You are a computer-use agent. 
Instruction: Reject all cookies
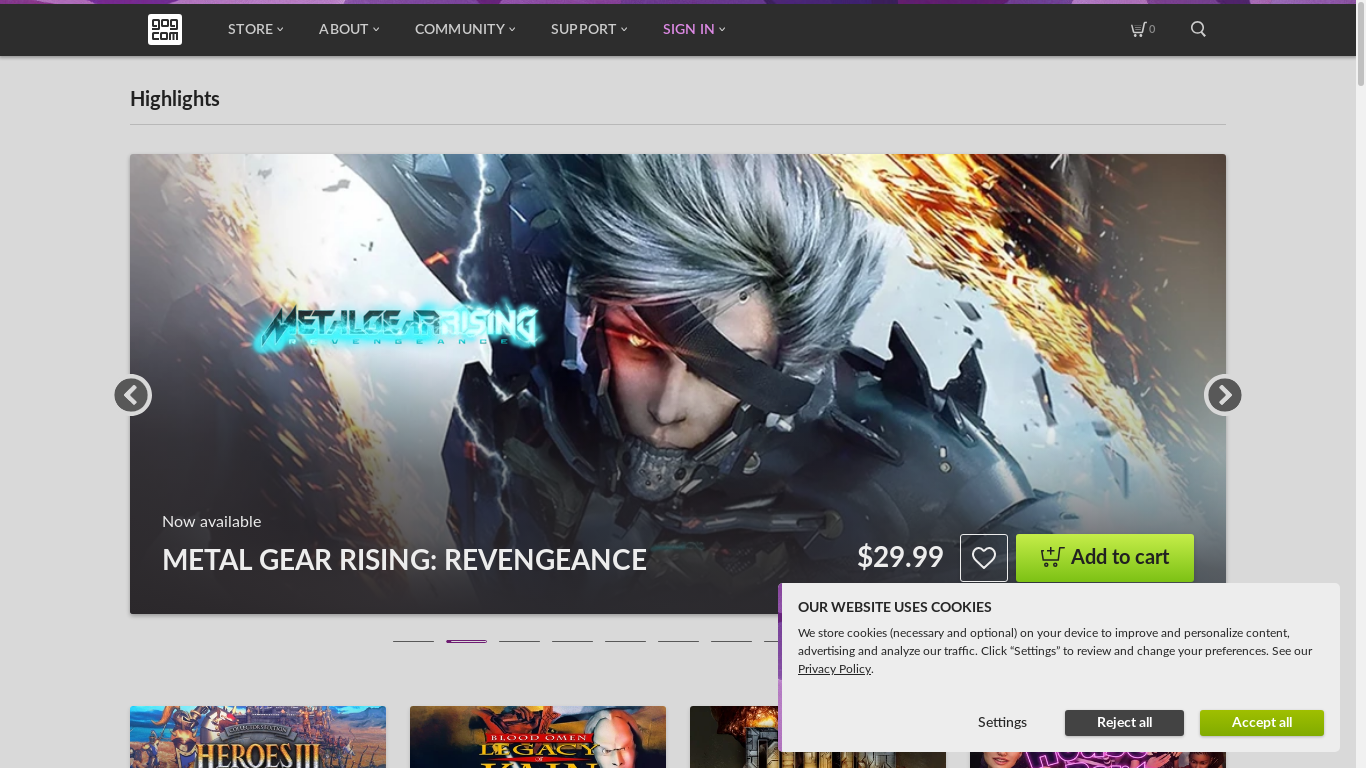(x=1124, y=723)
